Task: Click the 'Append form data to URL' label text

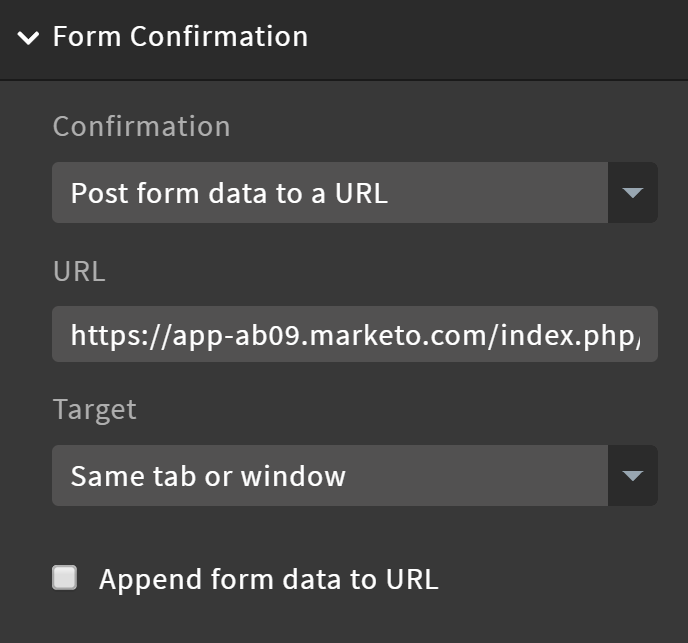Action: pyautogui.click(x=269, y=579)
